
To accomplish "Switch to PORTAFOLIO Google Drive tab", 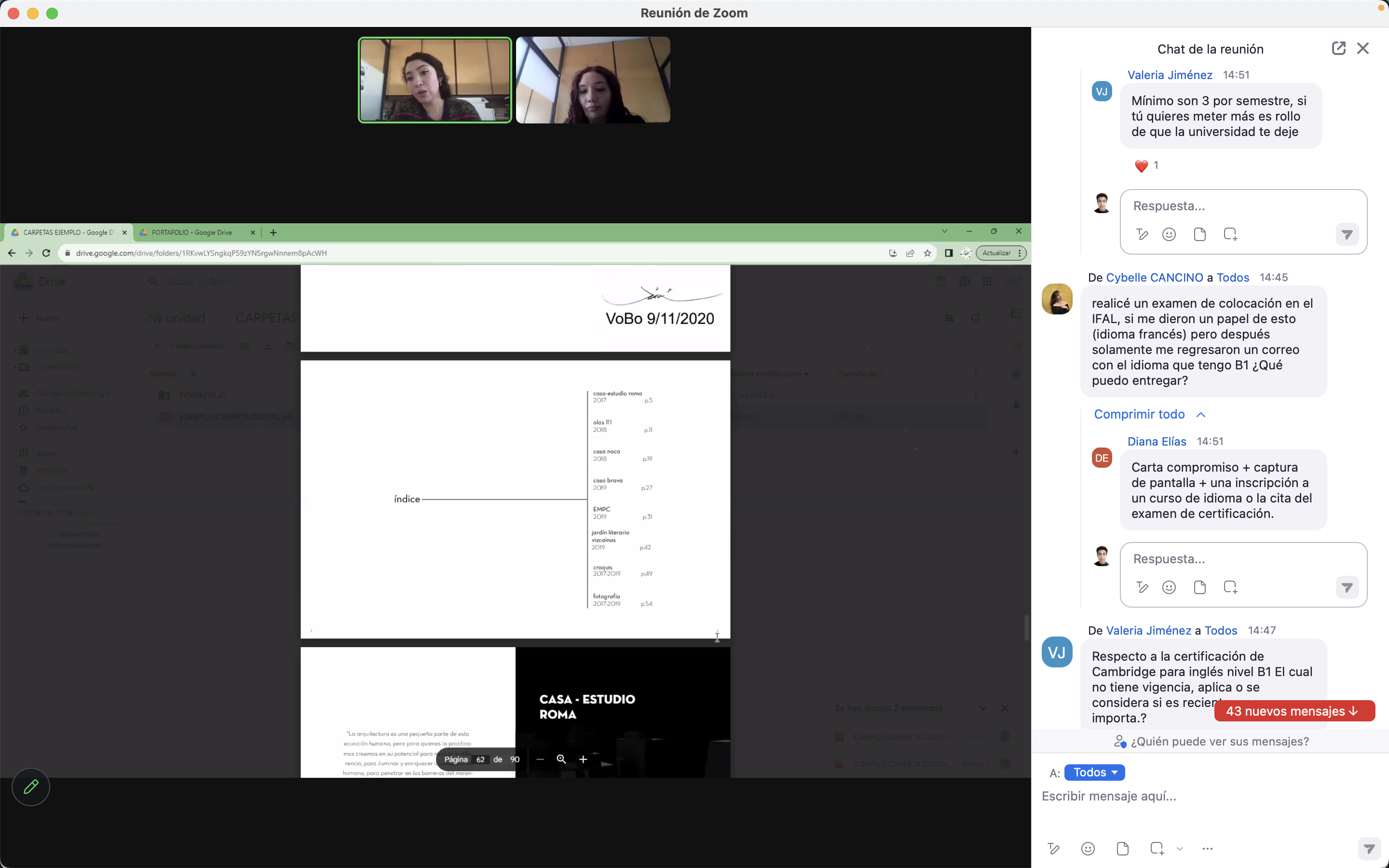I will [x=192, y=232].
